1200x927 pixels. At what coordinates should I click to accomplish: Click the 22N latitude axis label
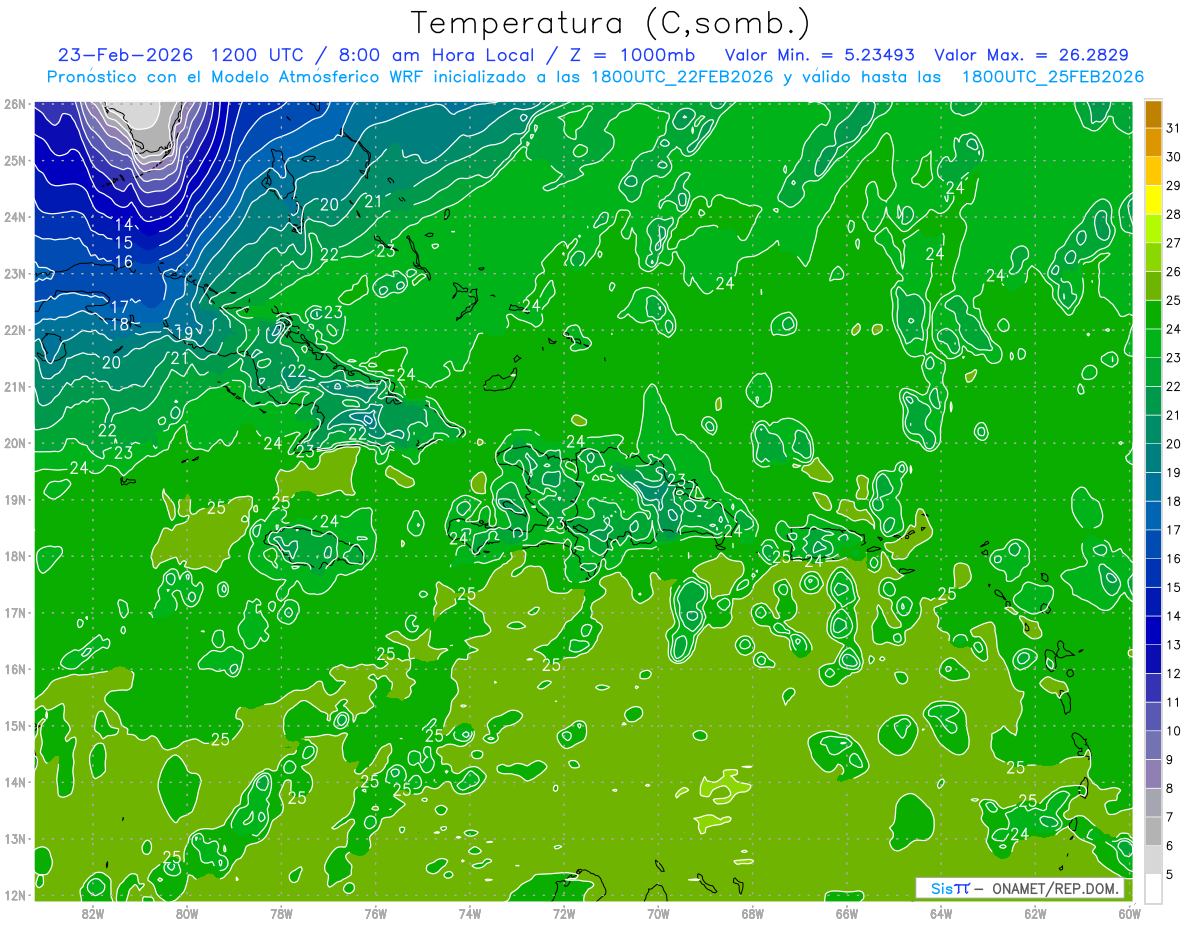click(x=14, y=330)
